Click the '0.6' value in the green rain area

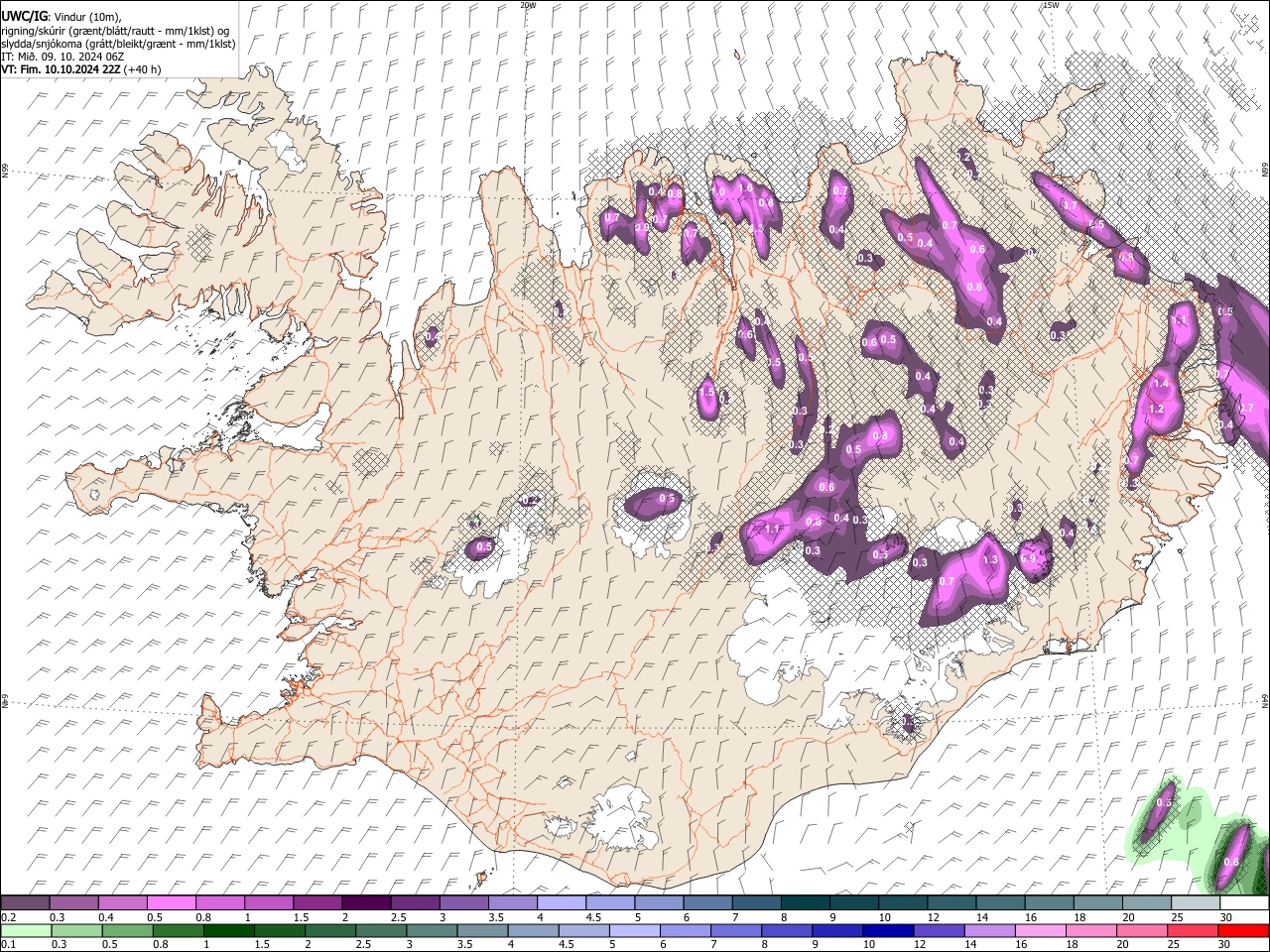point(1231,863)
